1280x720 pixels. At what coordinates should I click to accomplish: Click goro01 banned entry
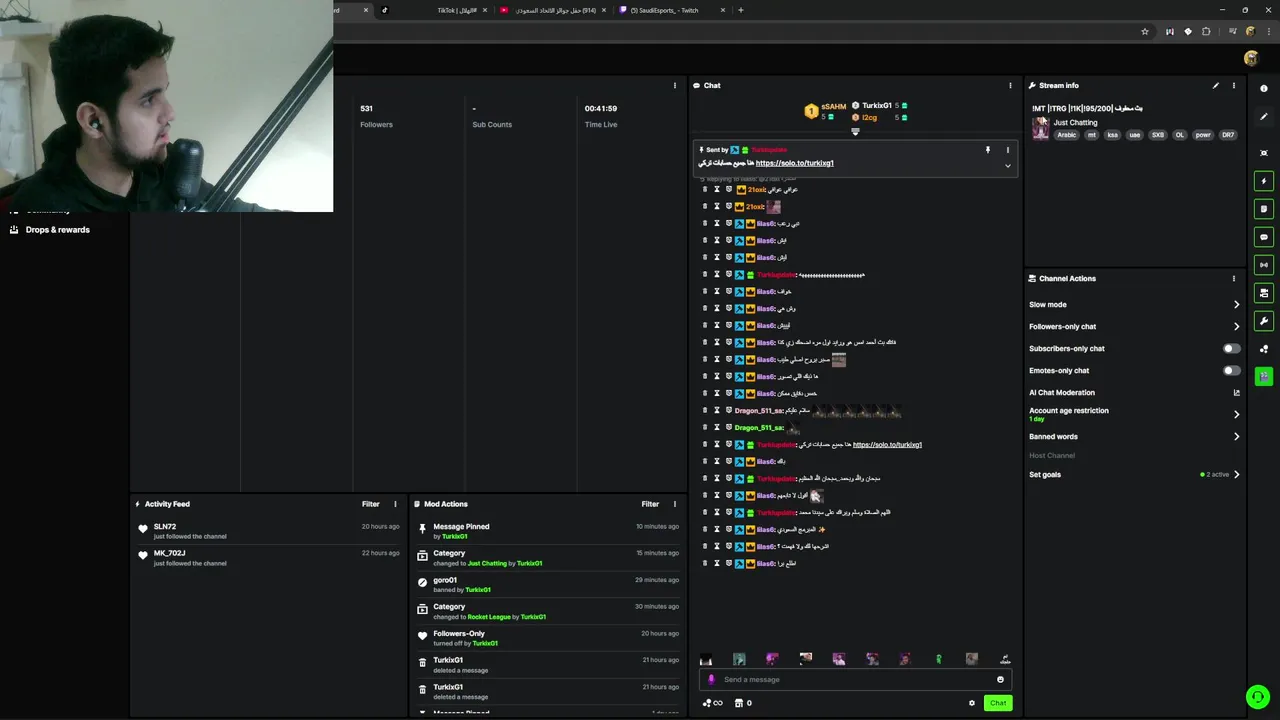(x=547, y=585)
